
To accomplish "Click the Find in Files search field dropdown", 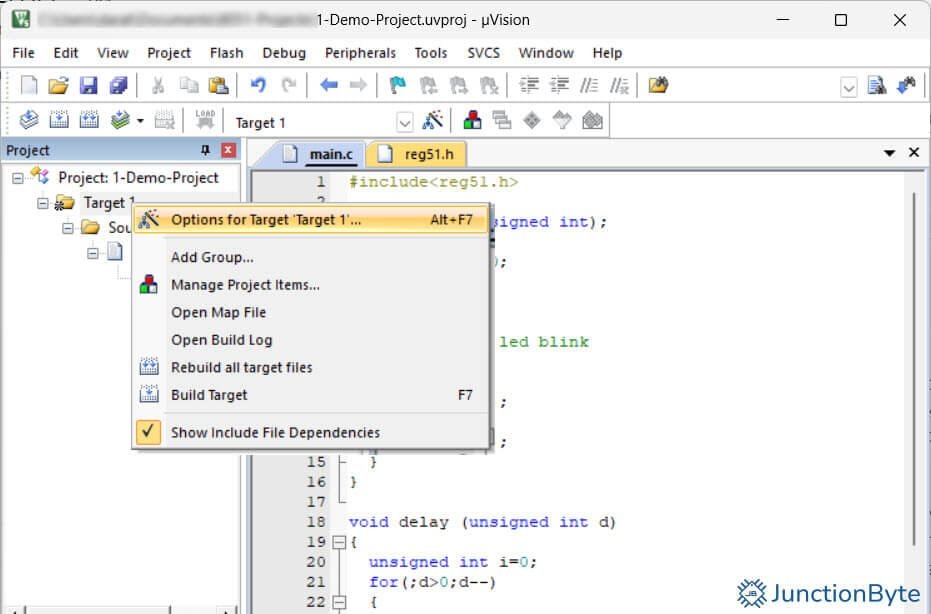I will (848, 86).
